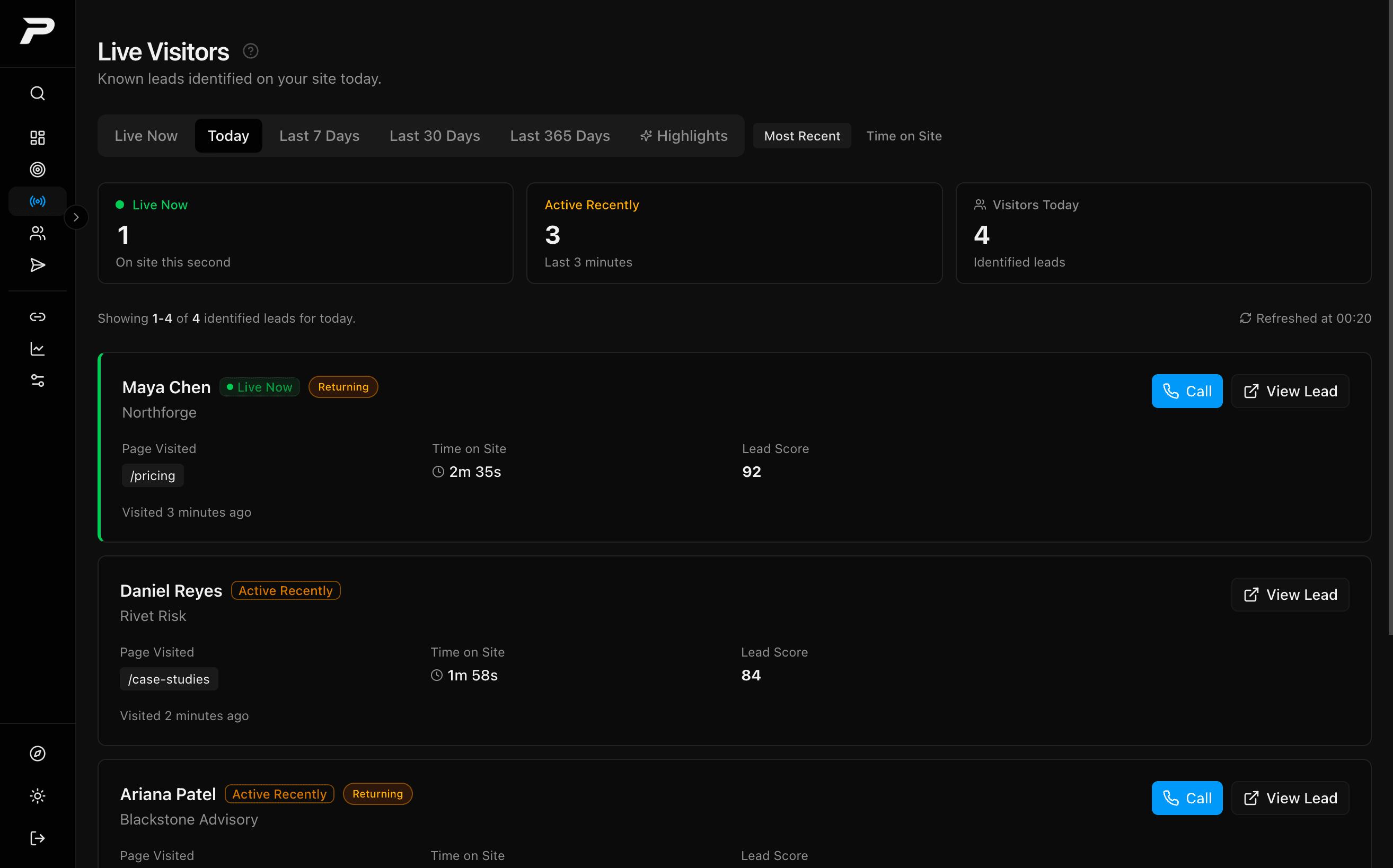Click the Blackstone Advisory company name
This screenshot has width=1393, height=868.
189,820
